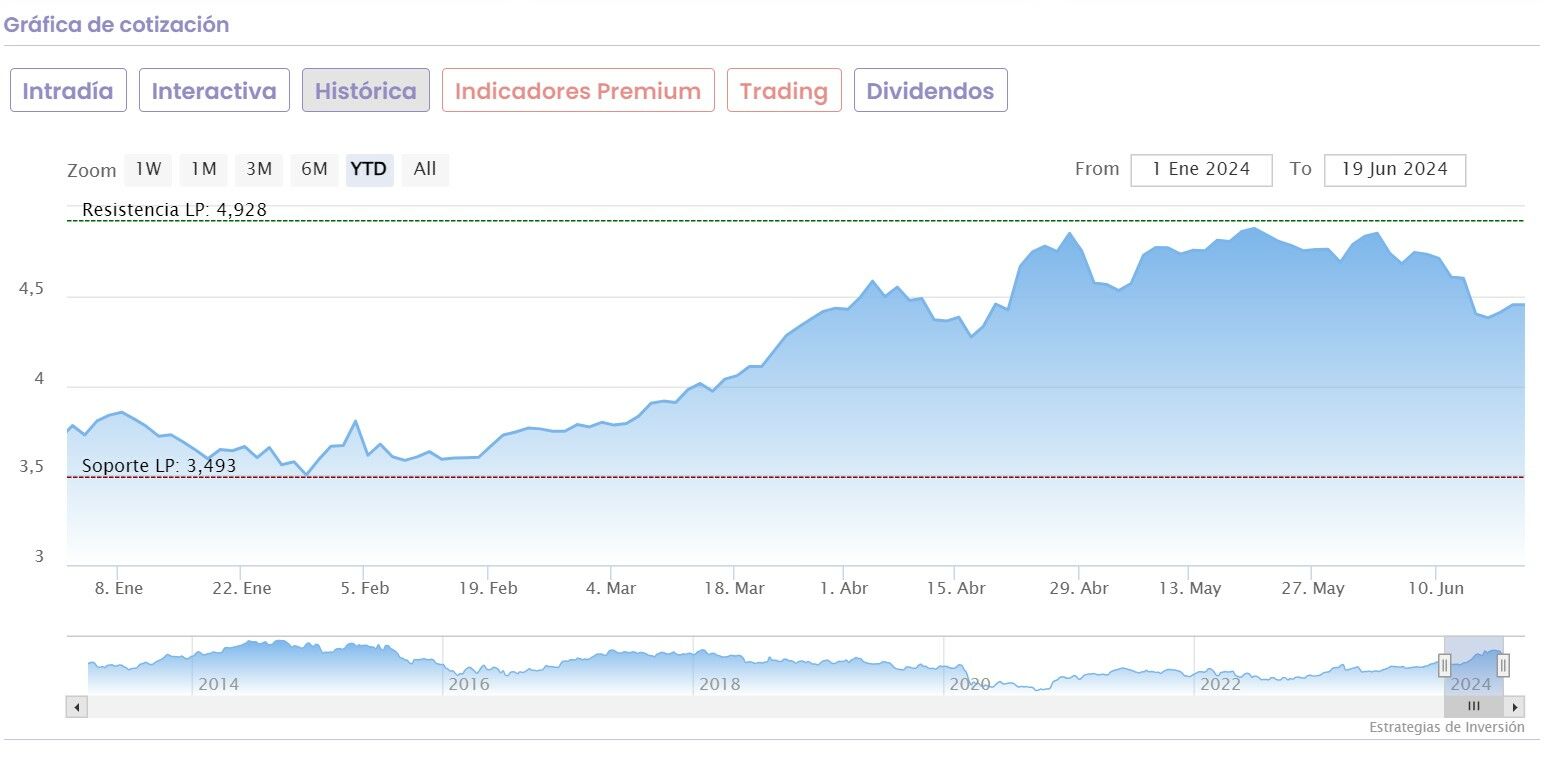The height and width of the screenshot is (761, 1544).
Task: Set zoom range to 1W
Action: click(148, 169)
